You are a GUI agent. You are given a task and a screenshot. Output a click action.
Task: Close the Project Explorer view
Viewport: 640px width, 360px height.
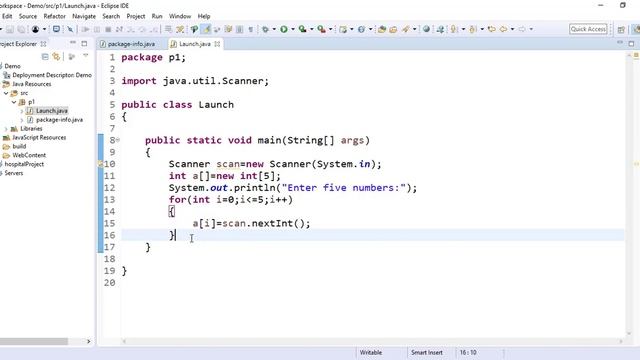(x=43, y=44)
